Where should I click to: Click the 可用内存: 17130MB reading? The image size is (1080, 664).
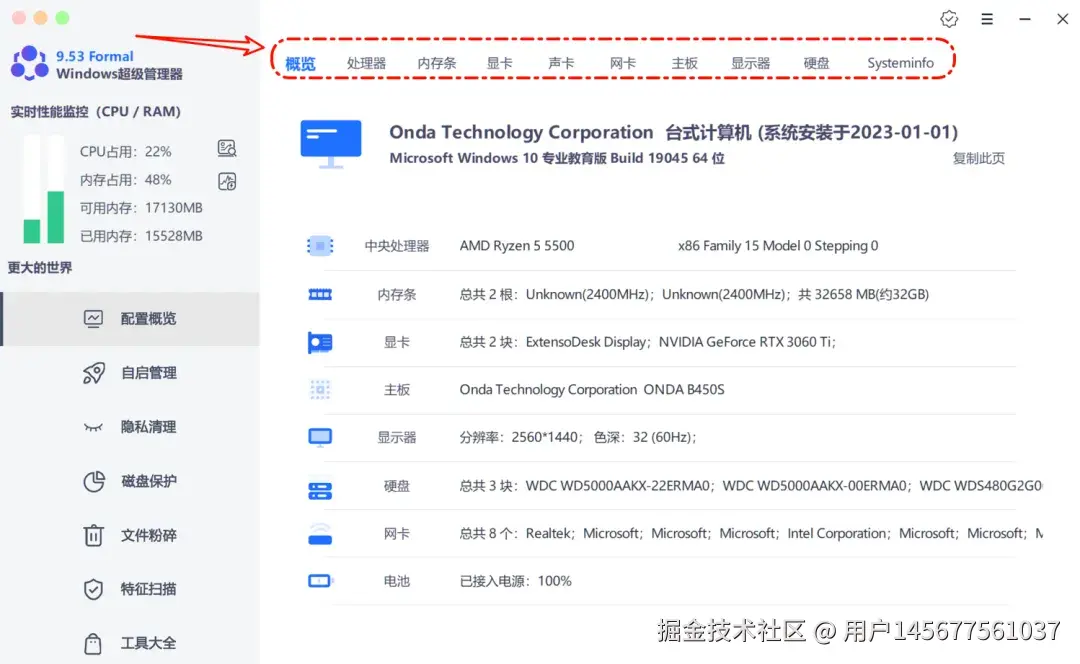pyautogui.click(x=141, y=208)
